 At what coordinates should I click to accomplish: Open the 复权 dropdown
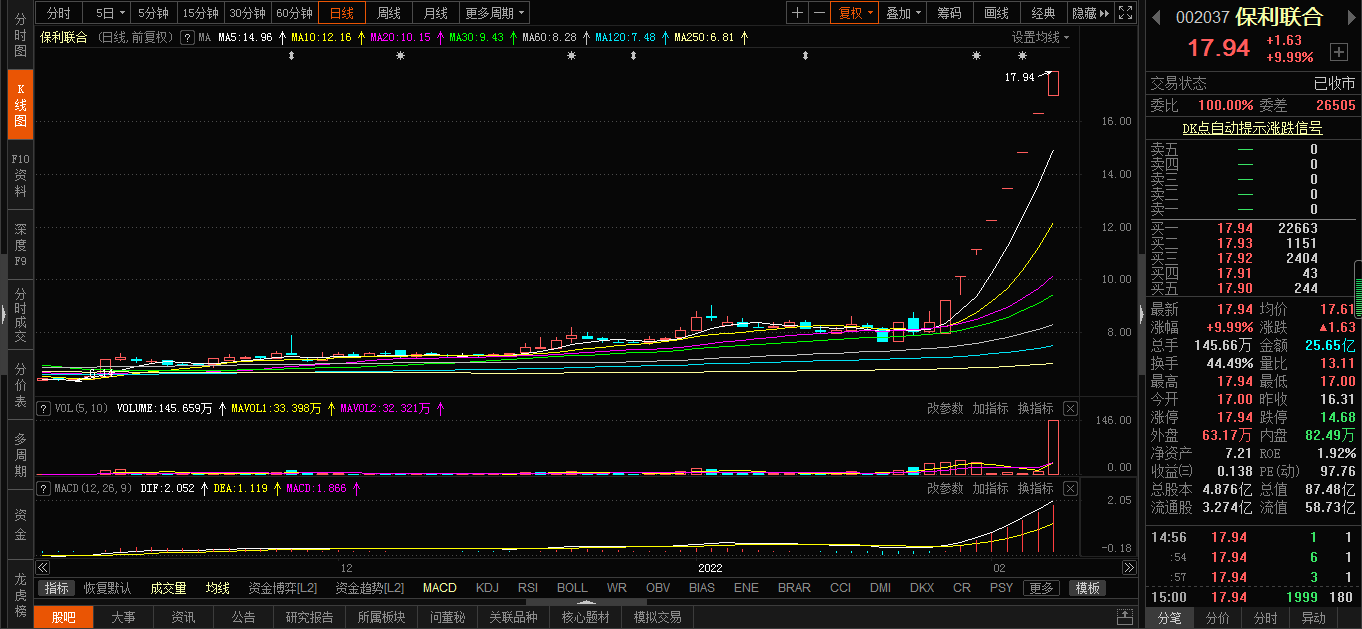pos(855,13)
